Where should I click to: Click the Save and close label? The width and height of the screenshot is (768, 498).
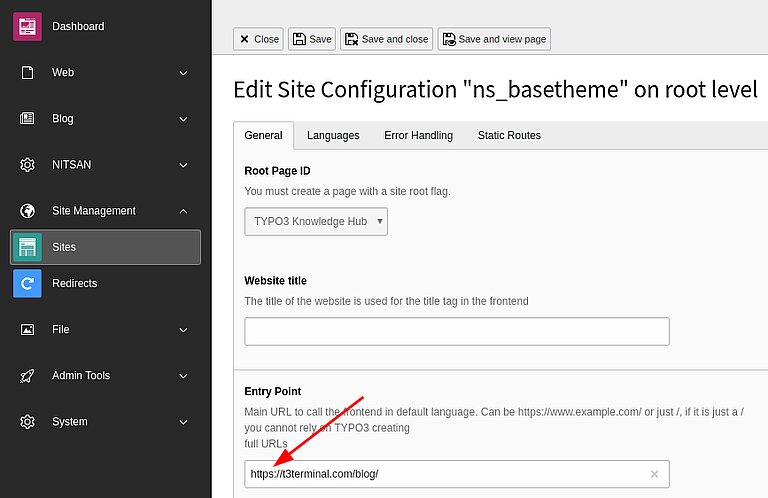[x=395, y=39]
